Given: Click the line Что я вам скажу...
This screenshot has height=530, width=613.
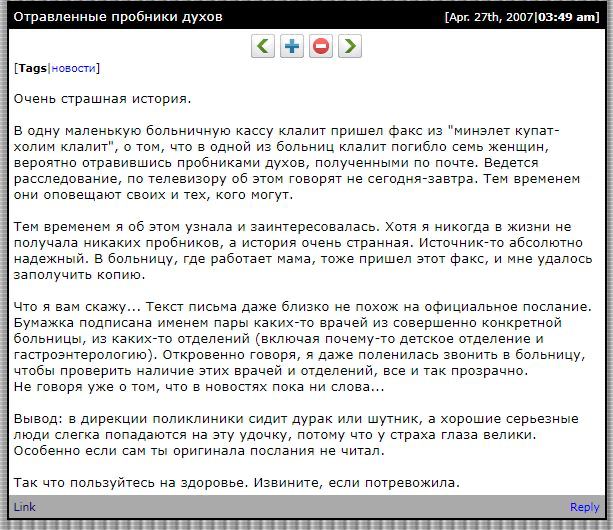Looking at the screenshot, I should [x=303, y=307].
